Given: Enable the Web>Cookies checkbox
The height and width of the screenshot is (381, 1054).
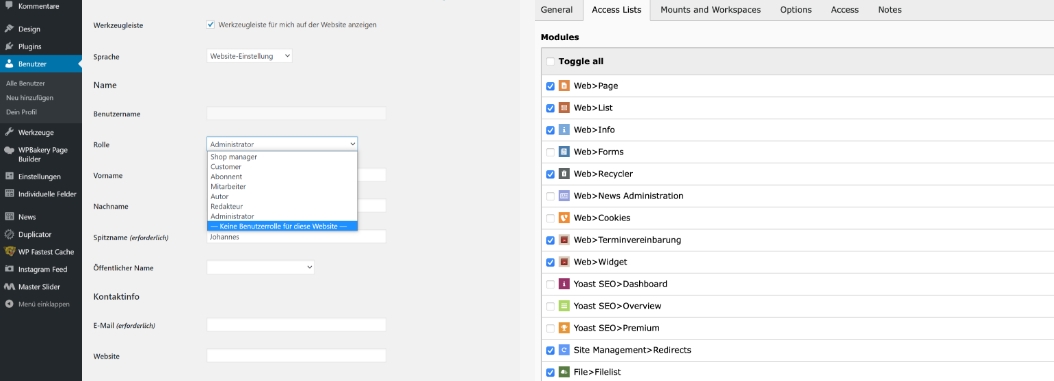Looking at the screenshot, I should tap(551, 218).
